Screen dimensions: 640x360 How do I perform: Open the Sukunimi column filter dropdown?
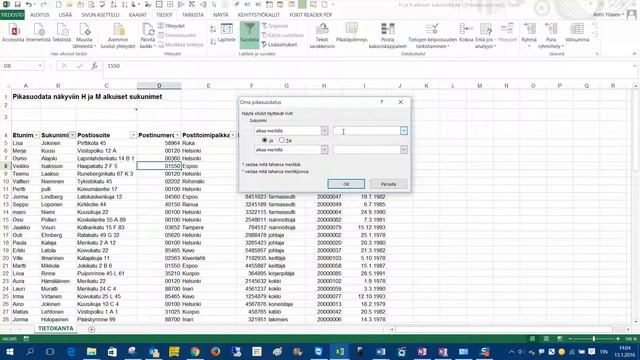click(x=72, y=135)
